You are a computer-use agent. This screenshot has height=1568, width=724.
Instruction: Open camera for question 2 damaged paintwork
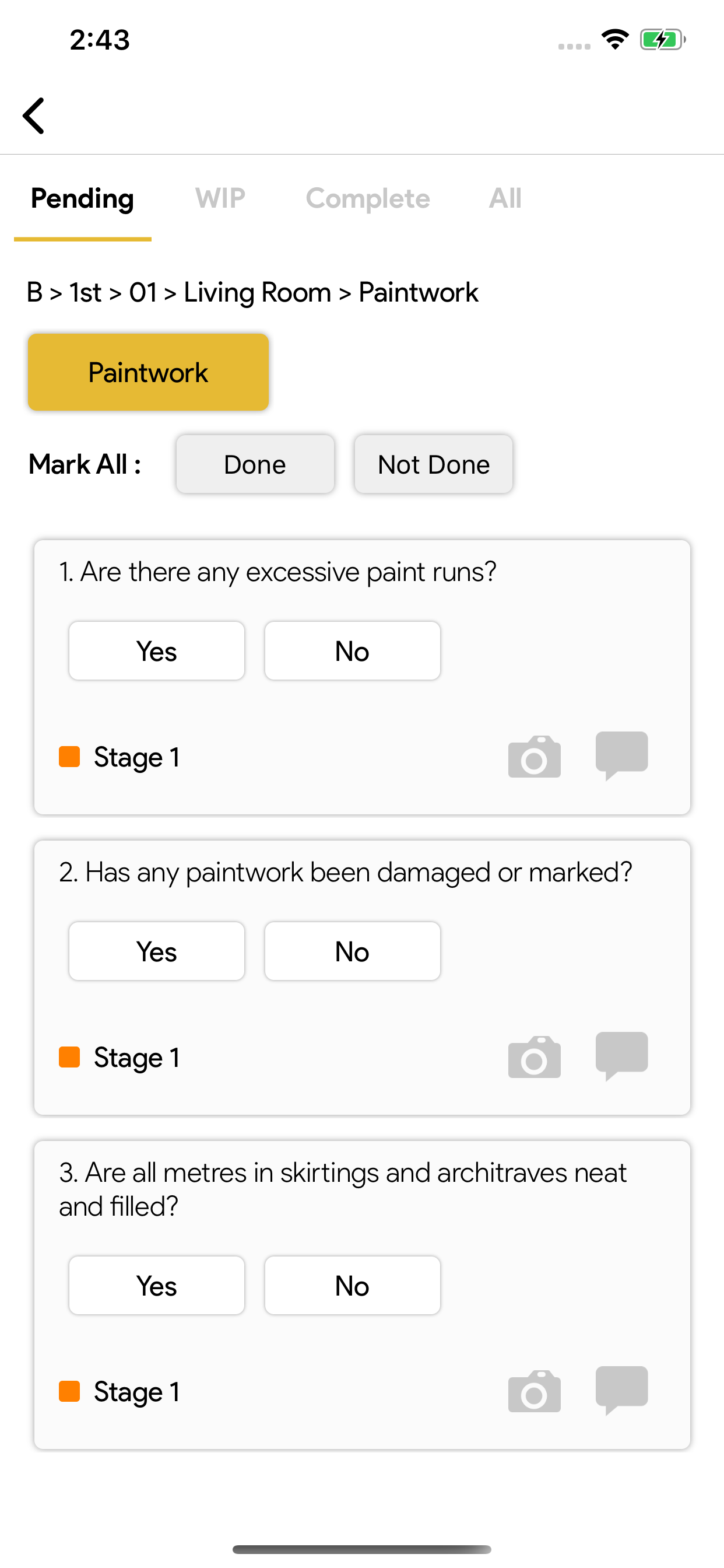[534, 1058]
